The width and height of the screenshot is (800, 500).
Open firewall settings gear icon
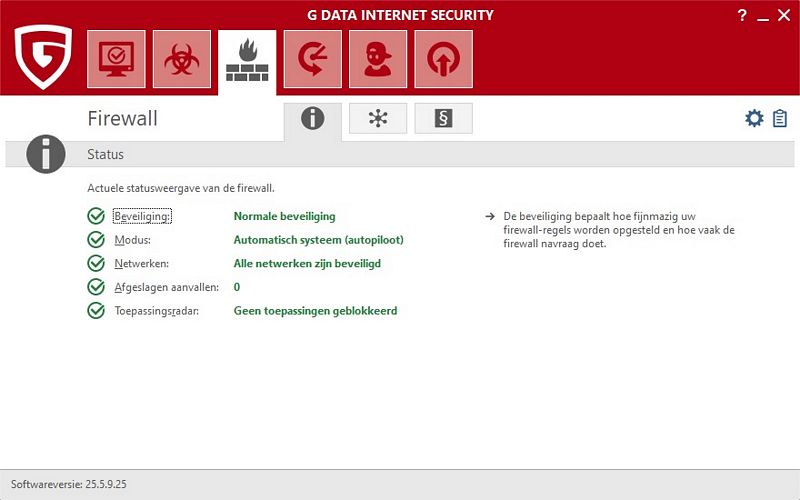point(754,118)
